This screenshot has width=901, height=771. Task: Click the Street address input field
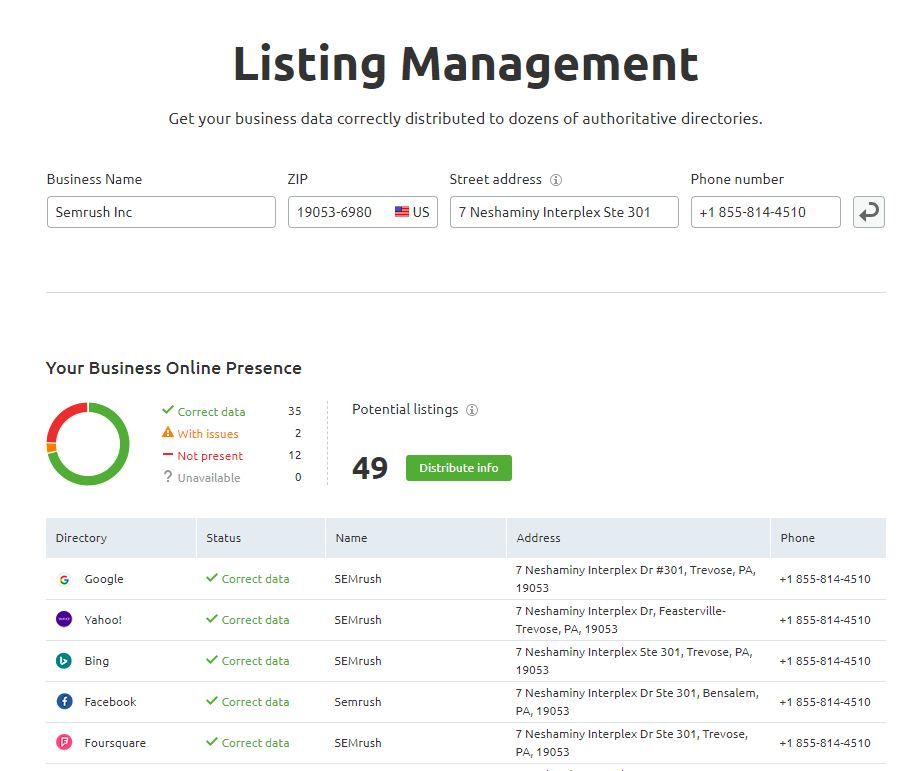click(564, 212)
